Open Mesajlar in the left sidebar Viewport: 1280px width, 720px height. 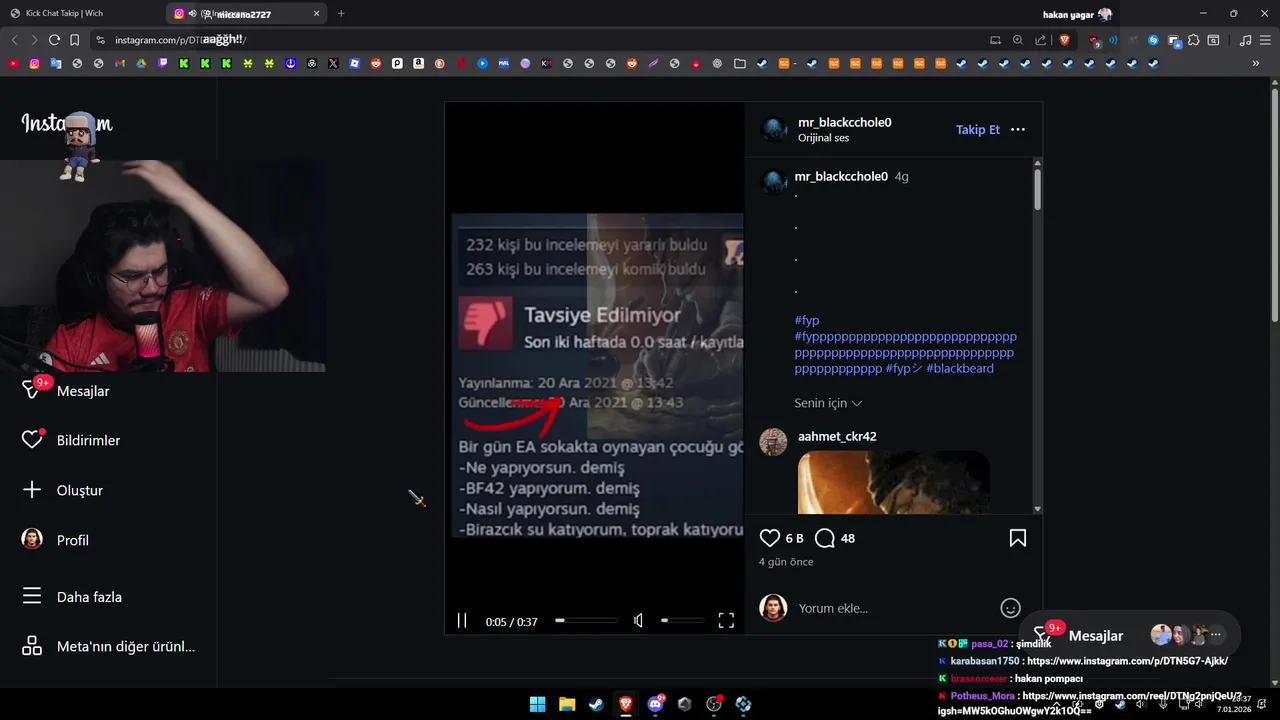[x=83, y=391]
